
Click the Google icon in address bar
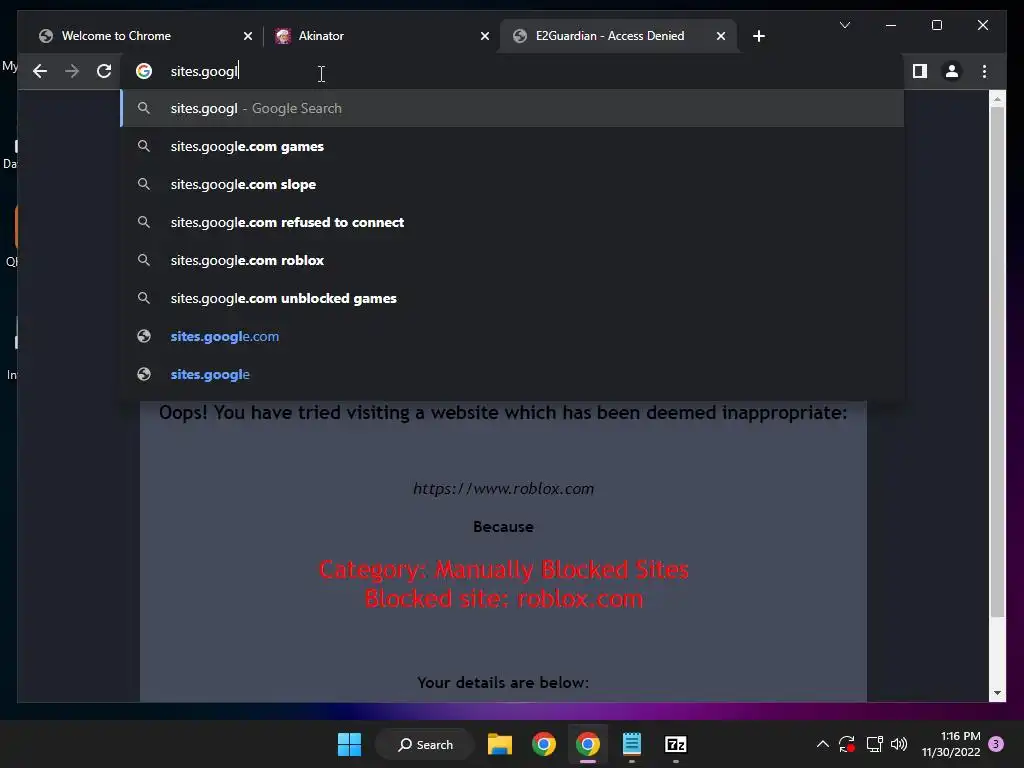[144, 71]
